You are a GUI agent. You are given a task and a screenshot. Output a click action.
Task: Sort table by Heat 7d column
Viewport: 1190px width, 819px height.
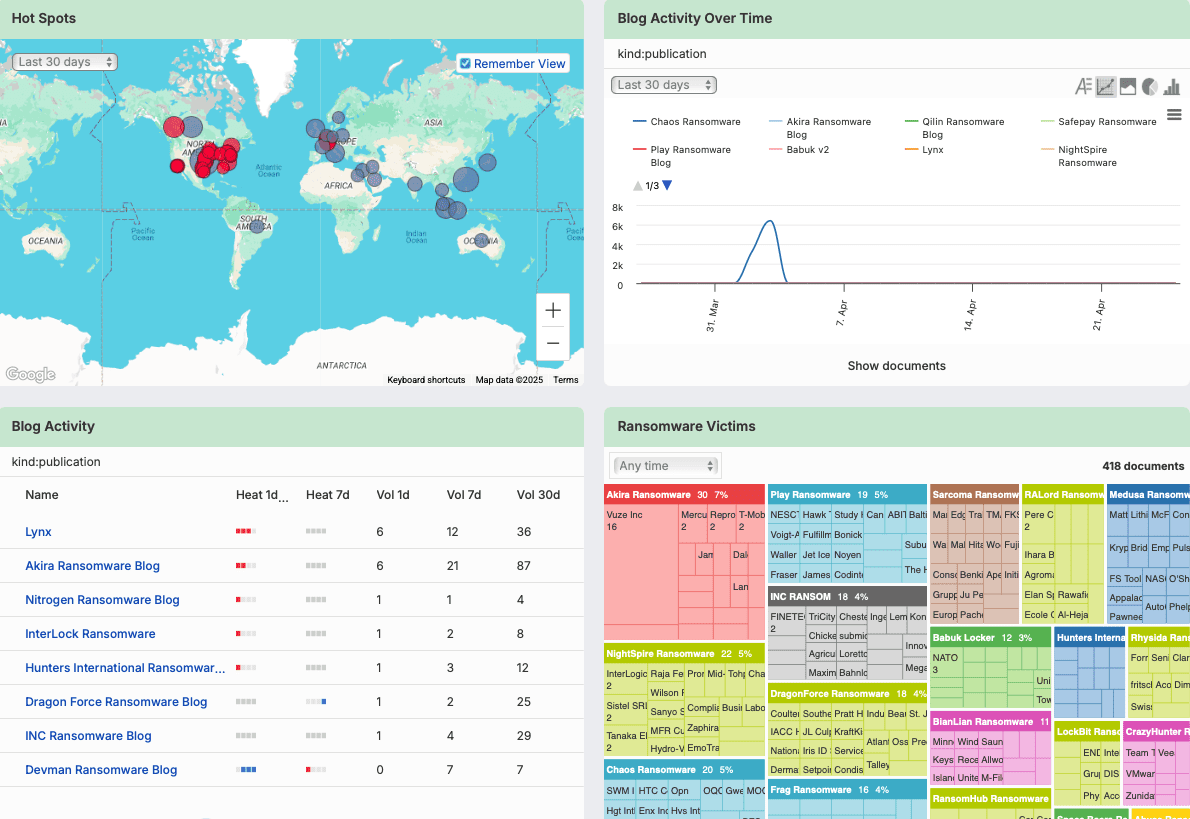coord(328,495)
